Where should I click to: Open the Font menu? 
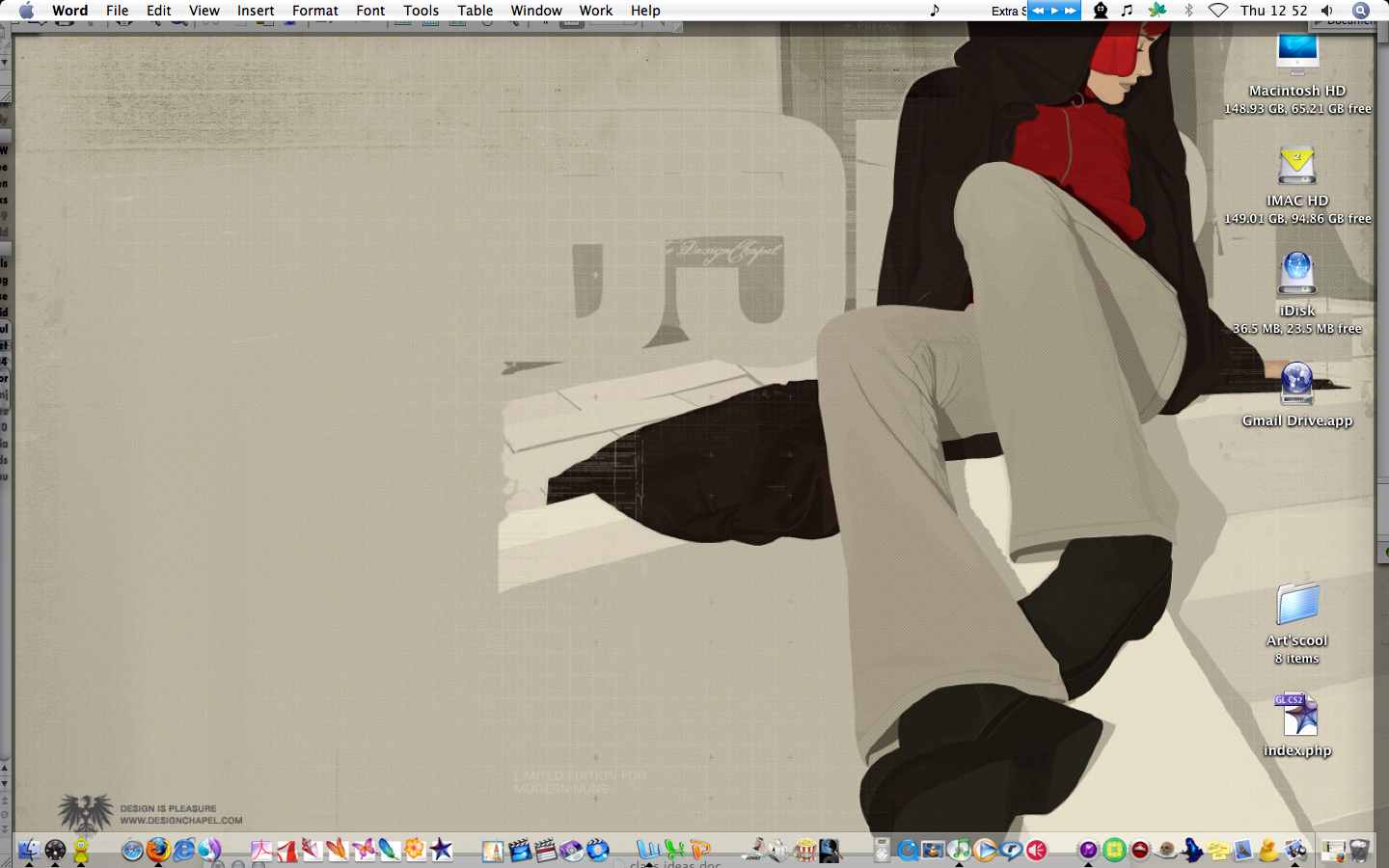pyautogui.click(x=370, y=11)
